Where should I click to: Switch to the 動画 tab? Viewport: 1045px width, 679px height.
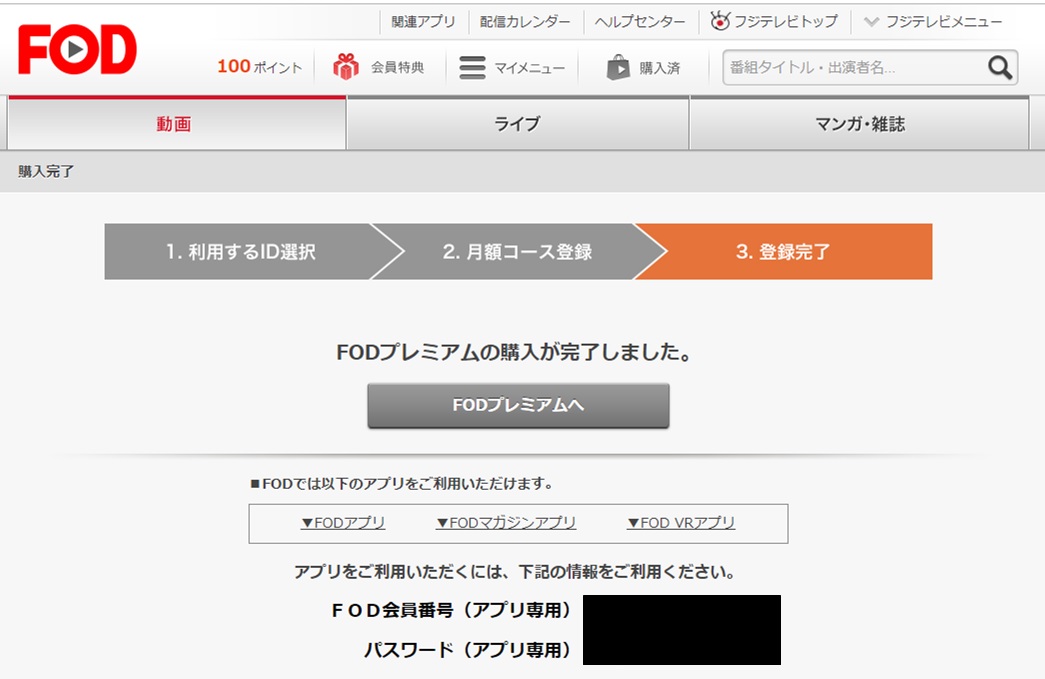pos(177,123)
